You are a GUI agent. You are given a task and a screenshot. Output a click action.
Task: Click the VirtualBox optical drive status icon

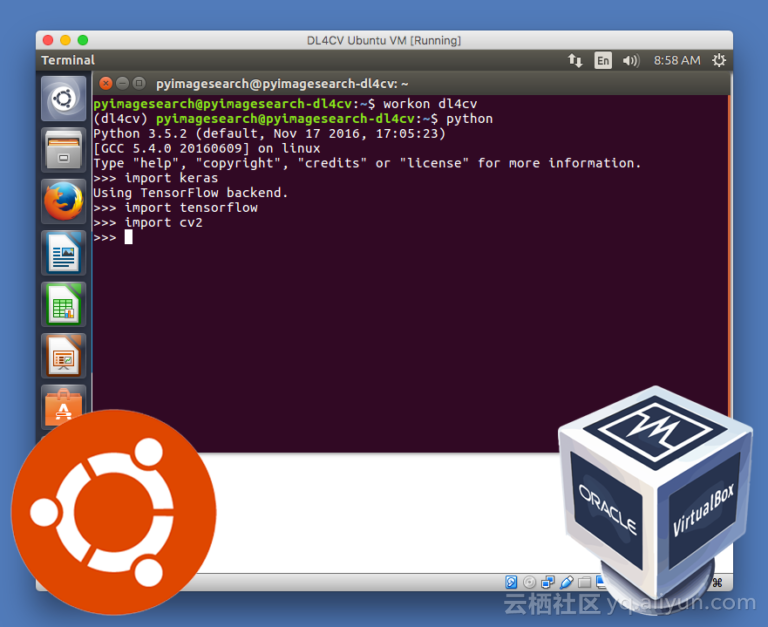(529, 582)
